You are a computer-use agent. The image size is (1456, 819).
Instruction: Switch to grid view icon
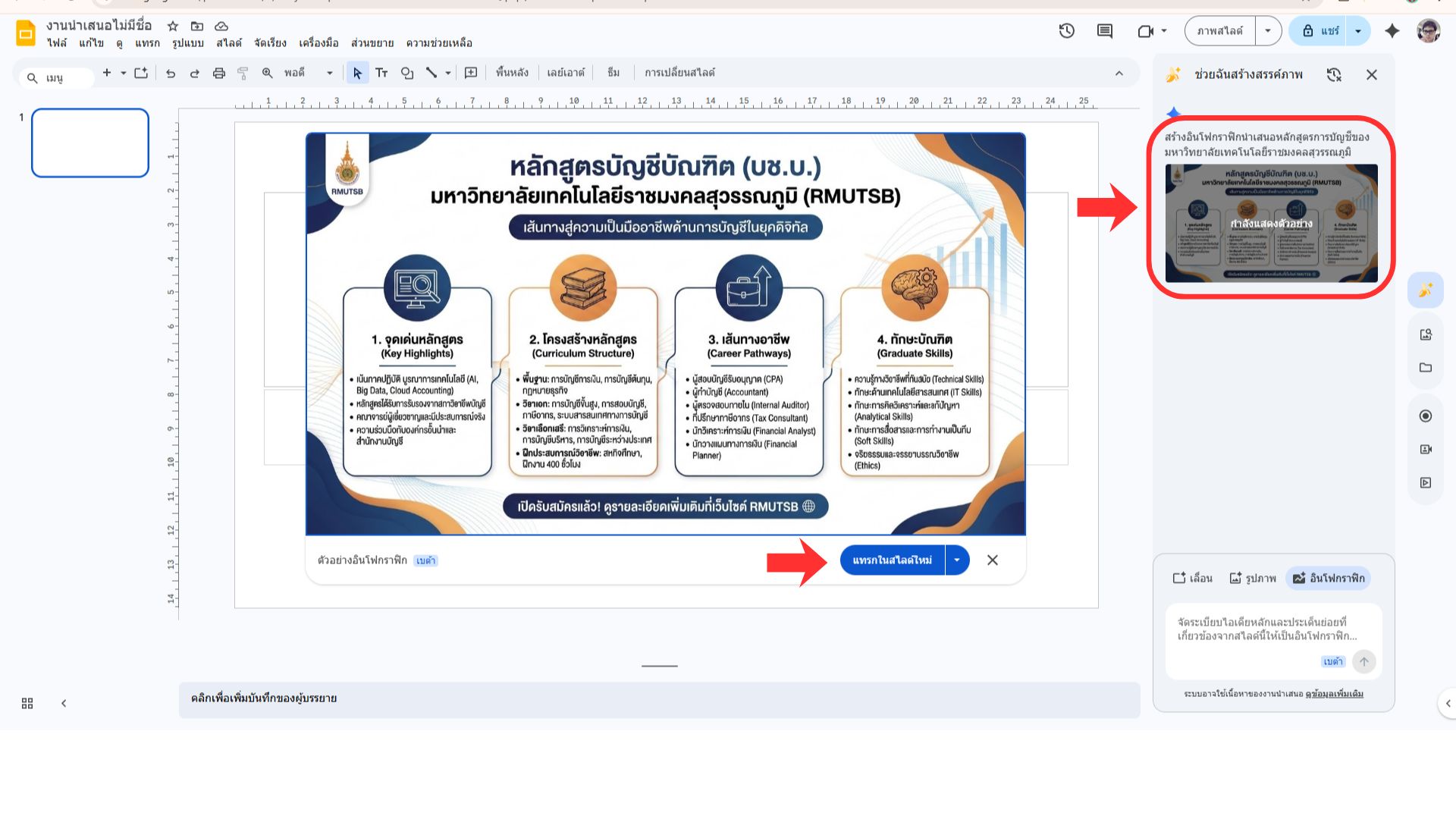pyautogui.click(x=27, y=703)
